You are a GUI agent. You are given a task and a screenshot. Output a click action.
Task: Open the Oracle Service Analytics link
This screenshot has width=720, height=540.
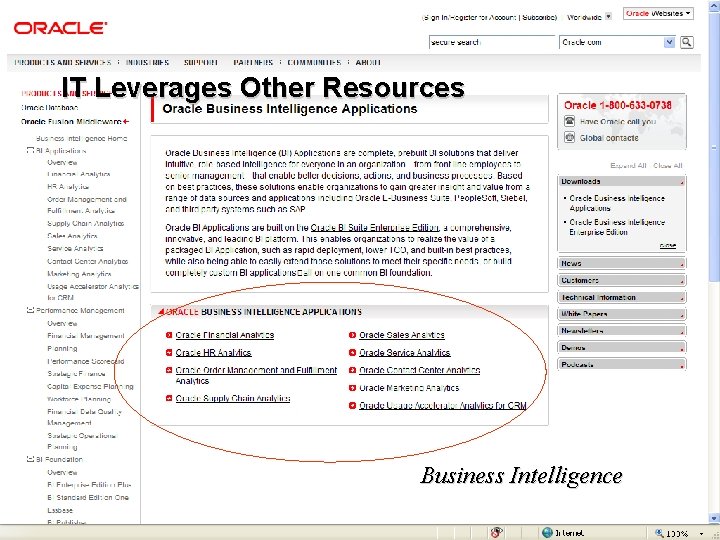pyautogui.click(x=405, y=353)
